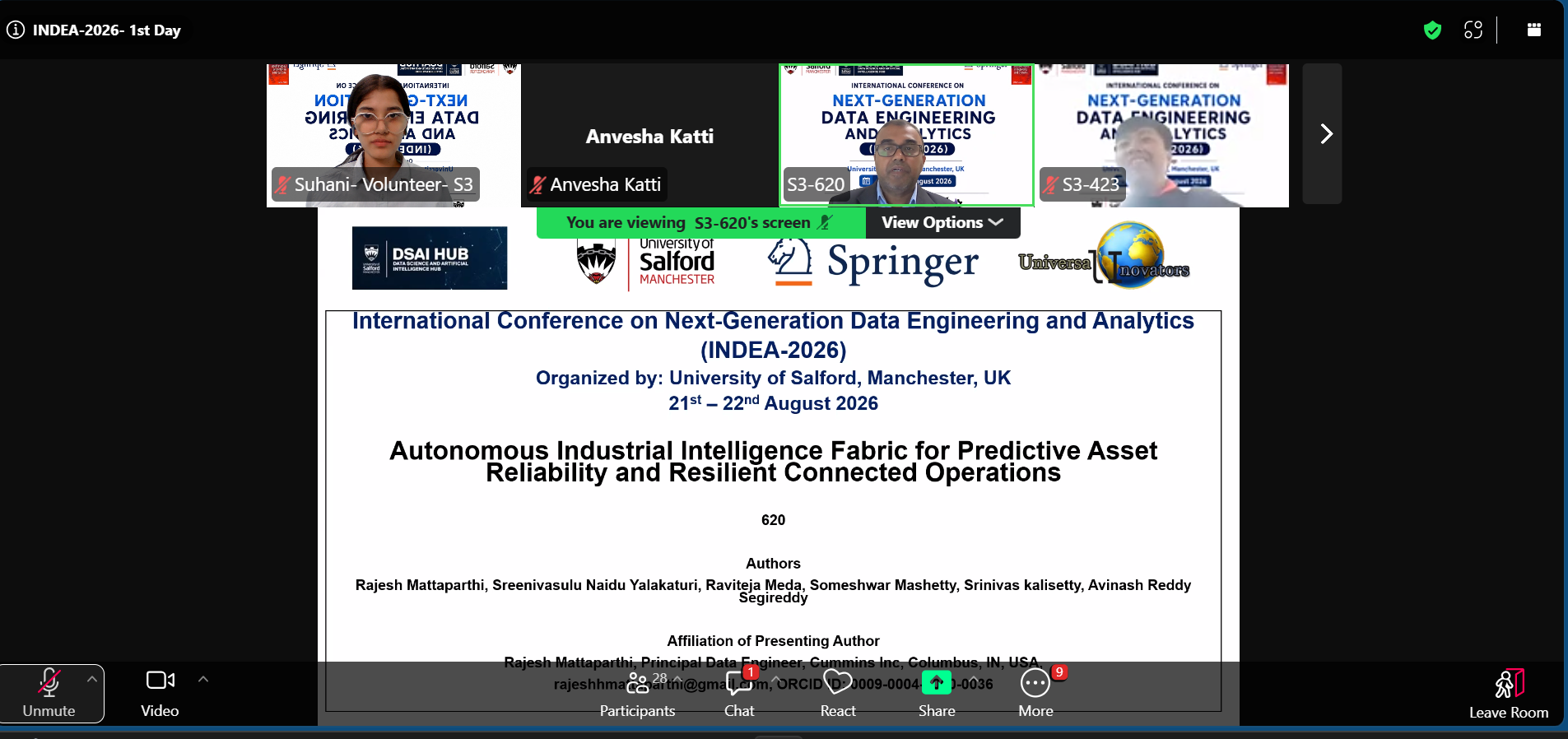Image resolution: width=1568 pixels, height=739 pixels.
Task: Select the Anvesha Katti video tile
Action: pos(649,135)
